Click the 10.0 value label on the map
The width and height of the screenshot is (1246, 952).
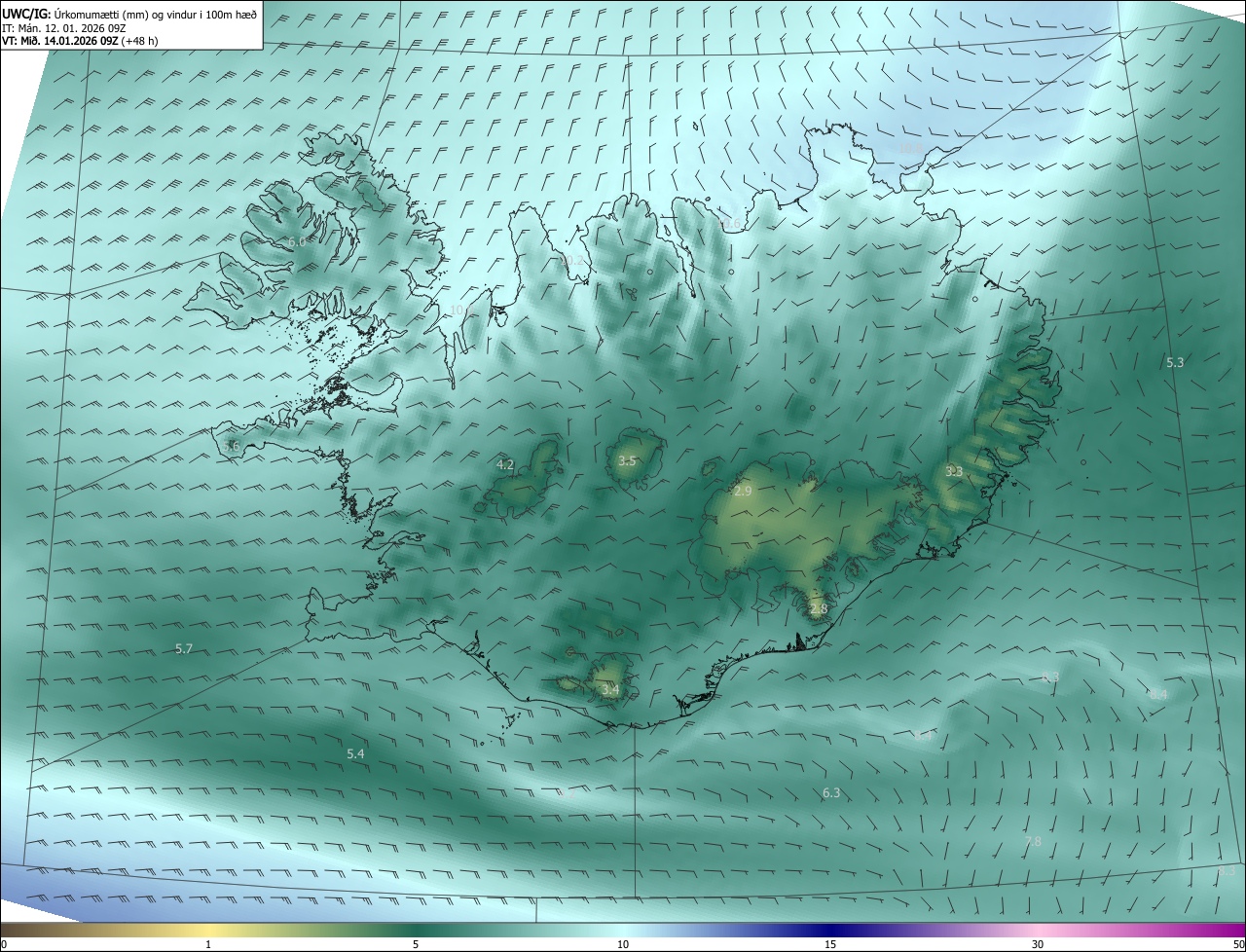461,311
